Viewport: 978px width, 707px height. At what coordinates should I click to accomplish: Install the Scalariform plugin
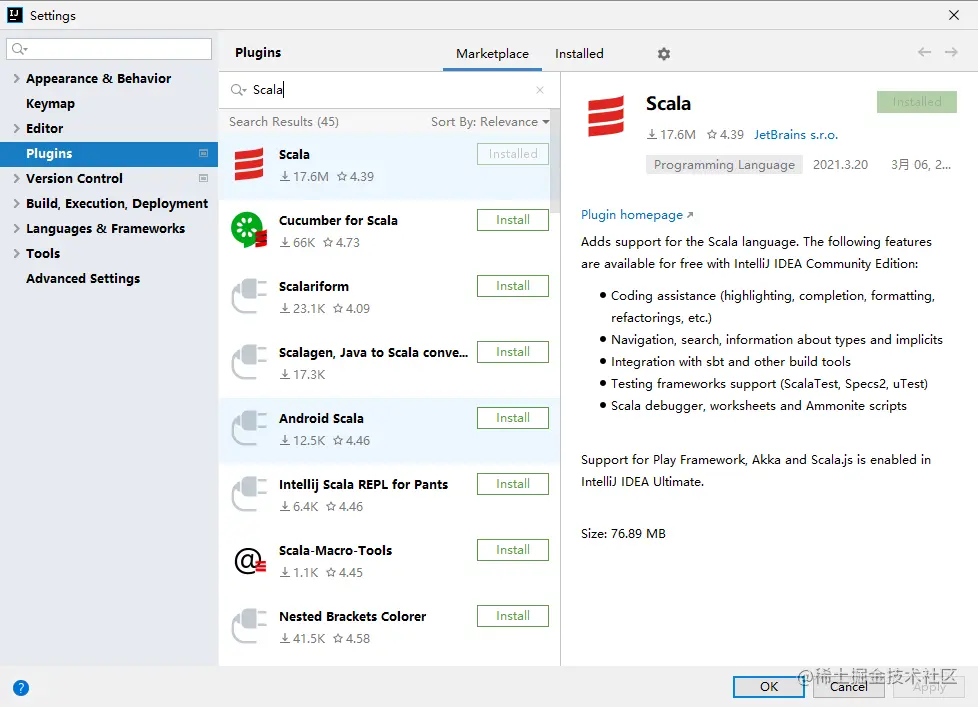click(x=513, y=286)
